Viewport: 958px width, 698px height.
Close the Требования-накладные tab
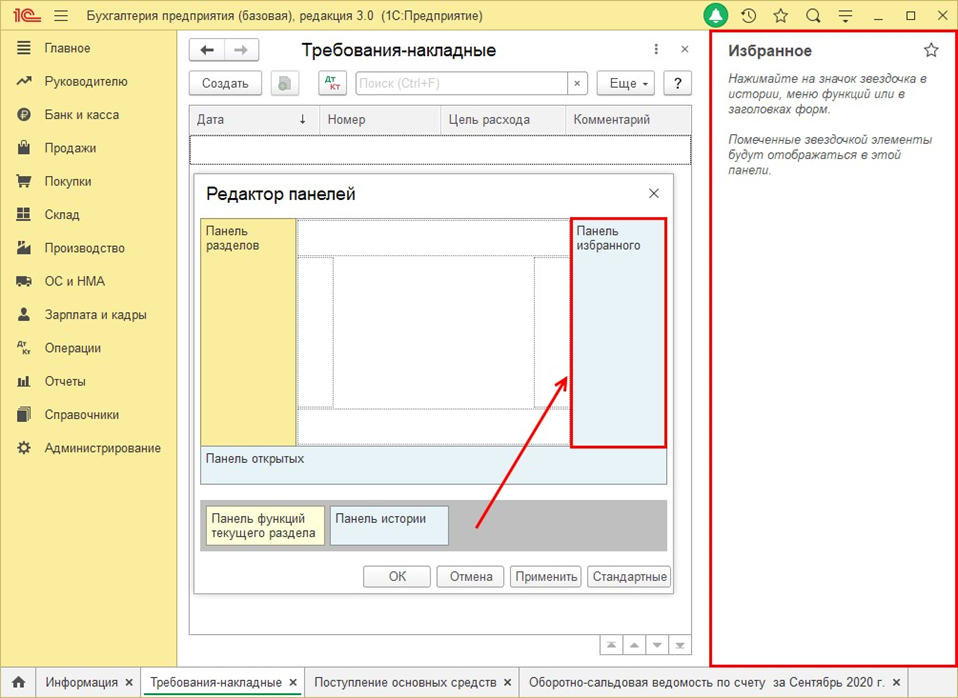pyautogui.click(x=293, y=682)
